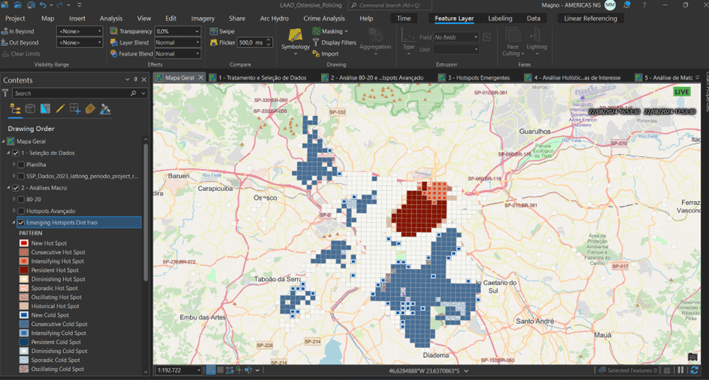This screenshot has width=709, height=380.
Task: Click the Type extrusion icon
Action: coord(408,35)
